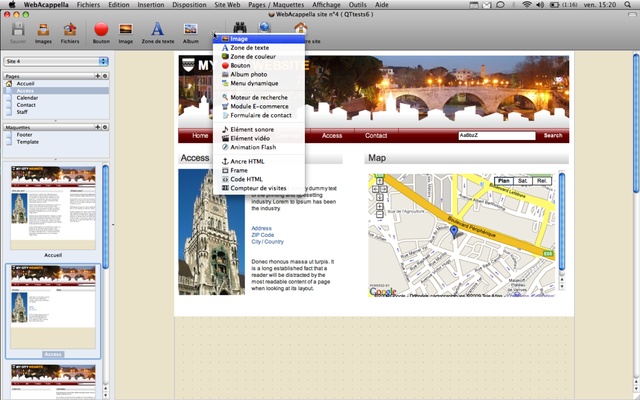
Task: Click the map pan down arrow
Action: tap(380, 198)
